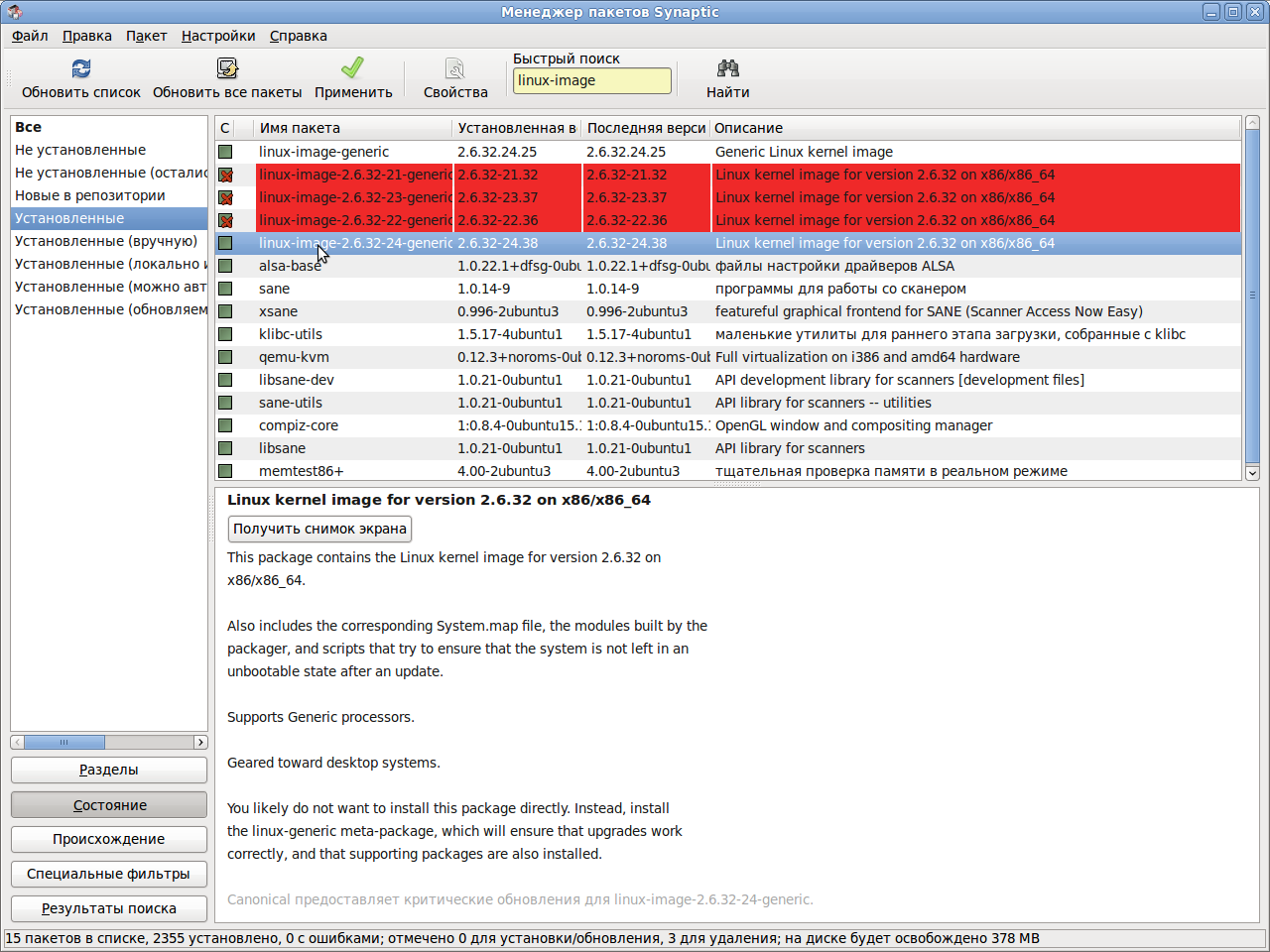Click the status bar package summary text

(522, 938)
